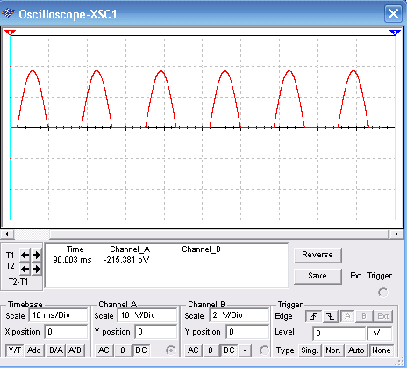Click the Timebase Scale field
This screenshot has height=371, width=410.
click(x=59, y=315)
